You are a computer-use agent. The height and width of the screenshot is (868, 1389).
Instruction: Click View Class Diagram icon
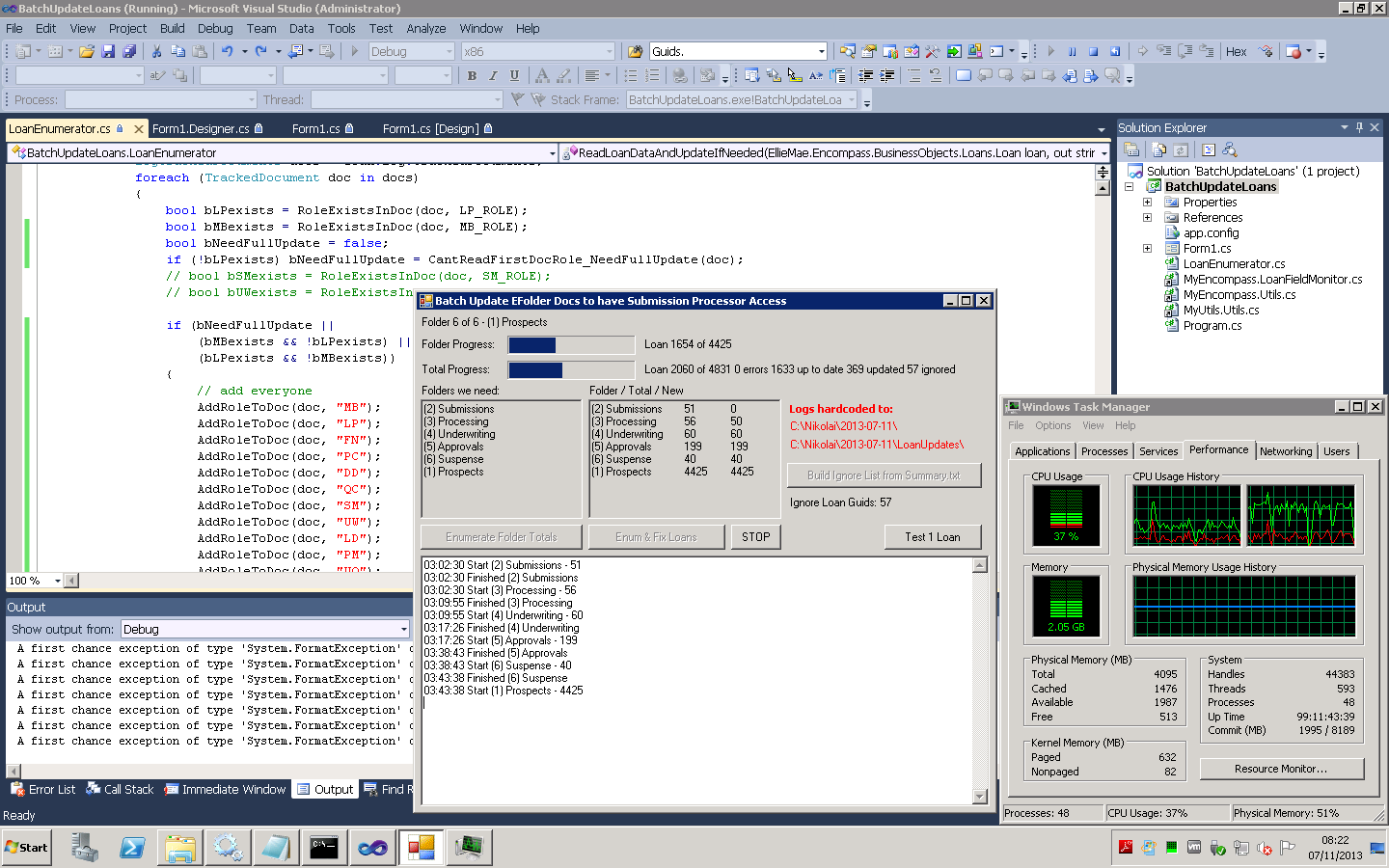(1230, 149)
